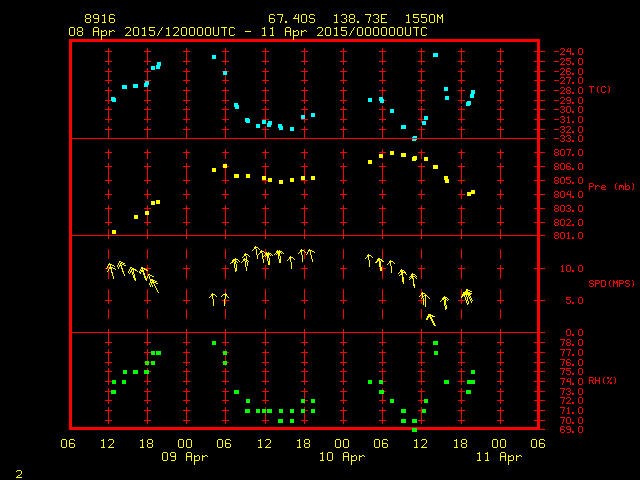Click the 10.0 wind speed axis value
This screenshot has height=480, width=640.
[x=571, y=269]
